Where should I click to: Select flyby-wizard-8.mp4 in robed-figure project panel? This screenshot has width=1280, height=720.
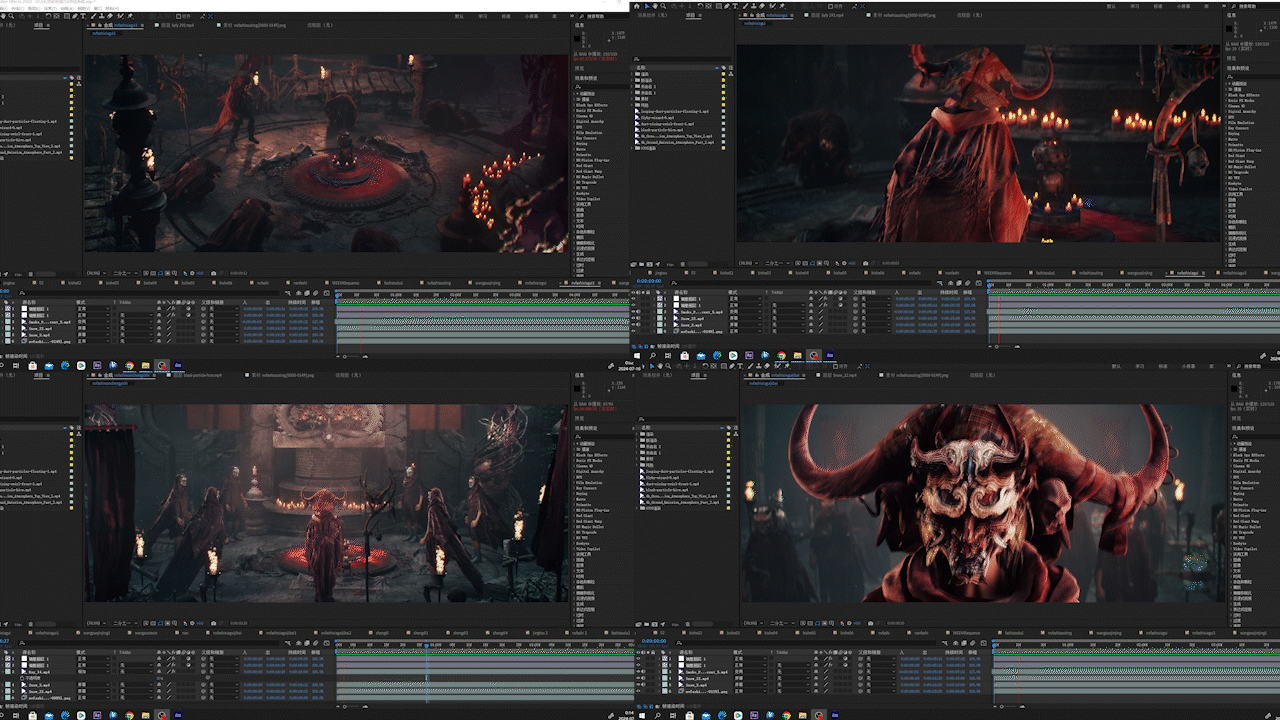point(658,117)
